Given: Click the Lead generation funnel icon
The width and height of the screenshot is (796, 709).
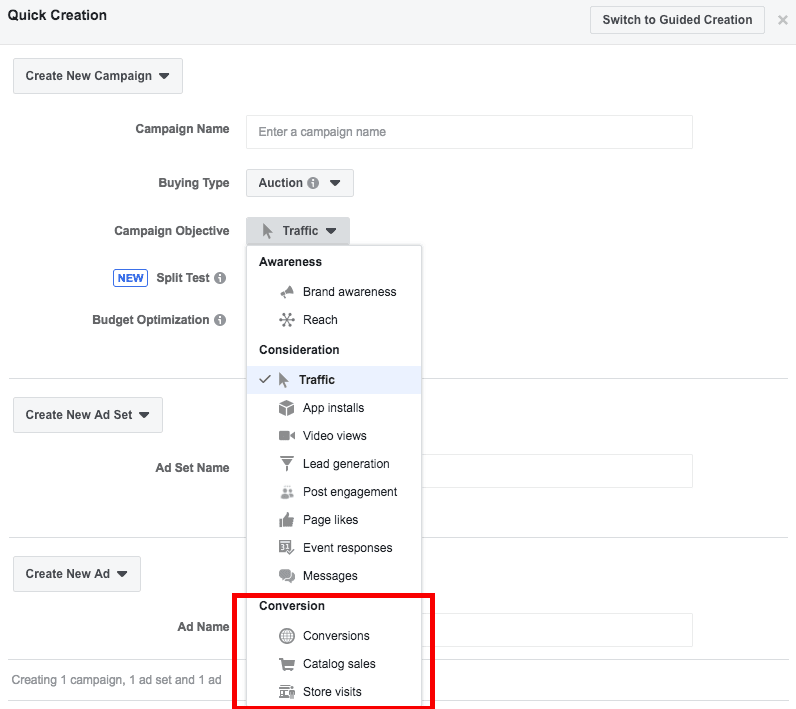Looking at the screenshot, I should [x=287, y=463].
